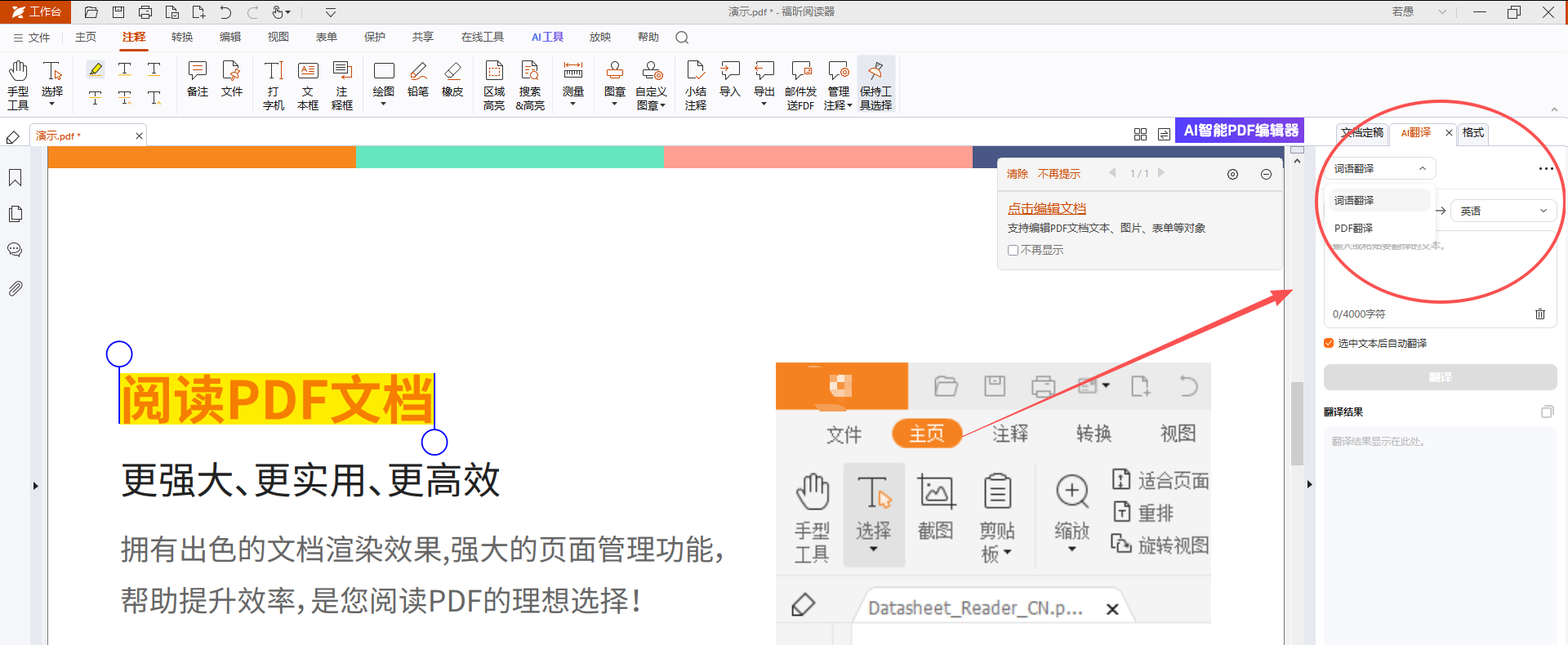Switch to the AI工具 ribbon tab
This screenshot has width=1568, height=645.
tap(547, 38)
